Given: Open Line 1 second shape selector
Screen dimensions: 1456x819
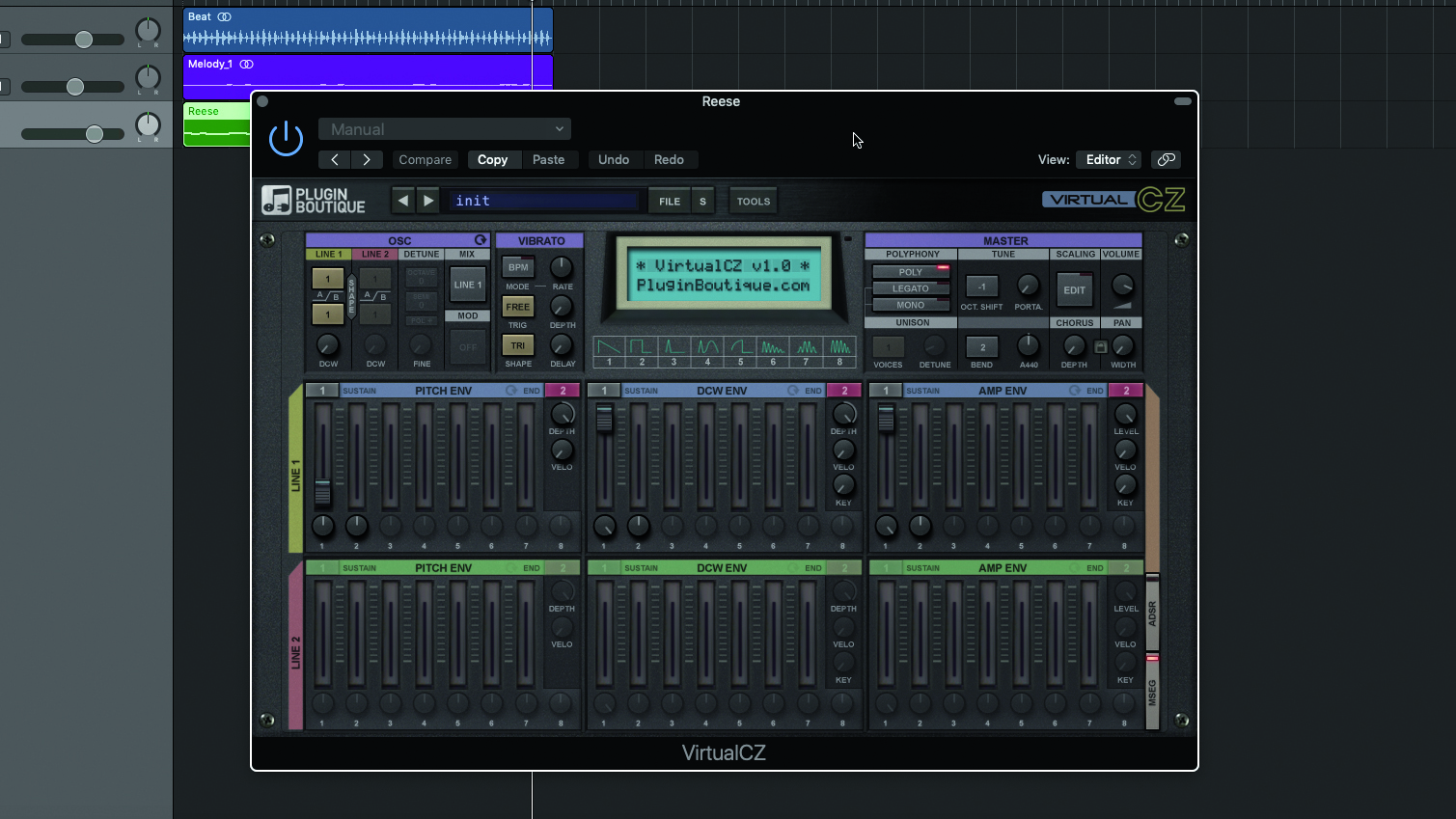Looking at the screenshot, I should (328, 314).
